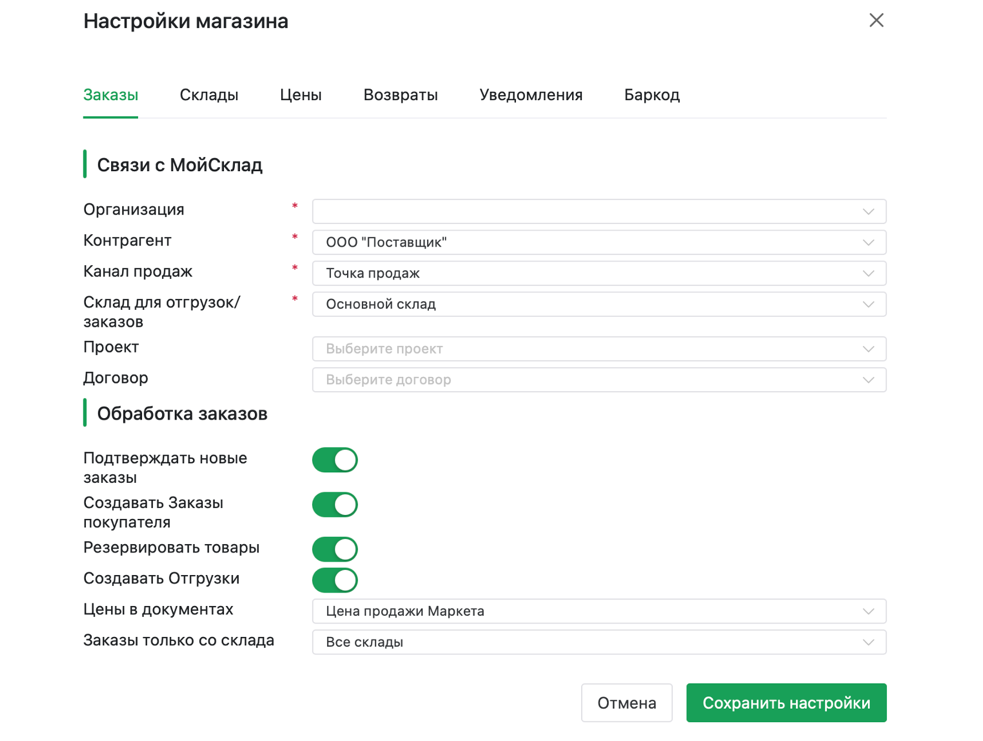The height and width of the screenshot is (741, 983).
Task: Open the Баркод tab
Action: [x=651, y=95]
